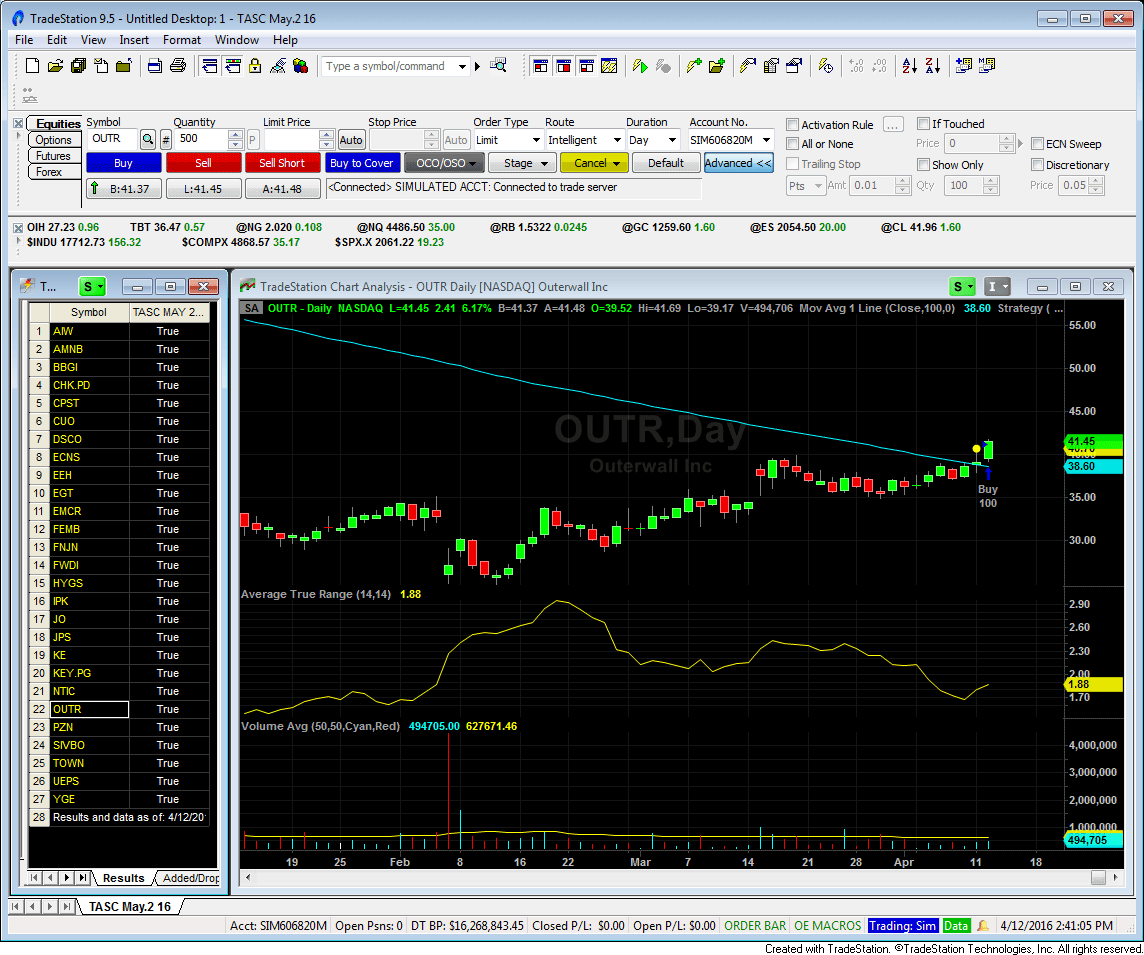Open the Format menu

click(182, 39)
